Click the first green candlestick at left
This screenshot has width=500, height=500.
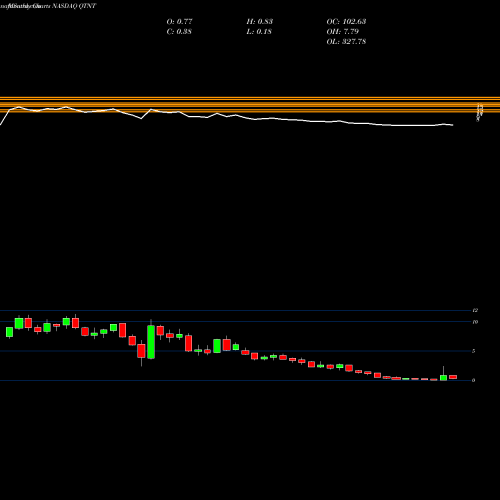point(9,332)
